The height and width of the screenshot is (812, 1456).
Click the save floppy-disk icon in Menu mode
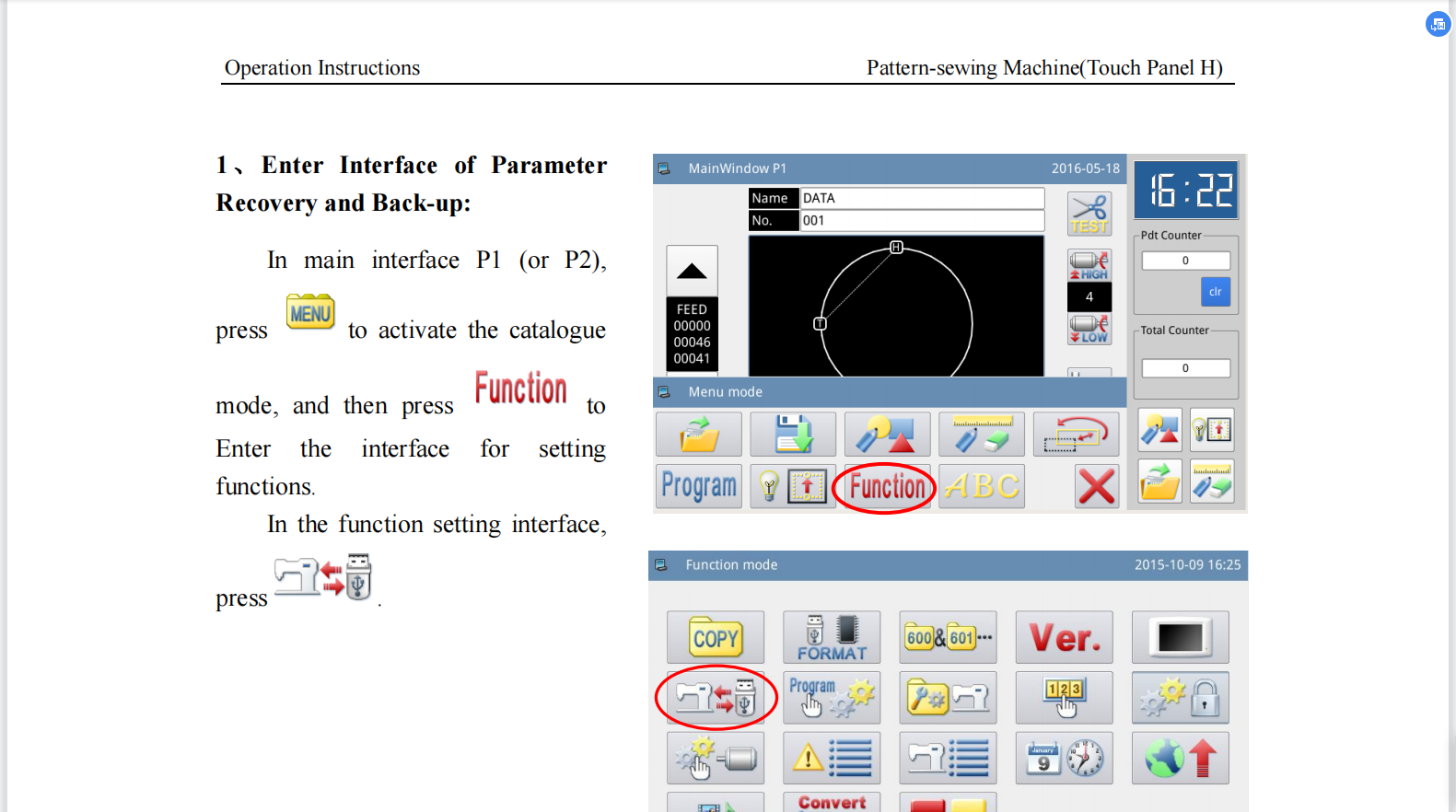(793, 434)
